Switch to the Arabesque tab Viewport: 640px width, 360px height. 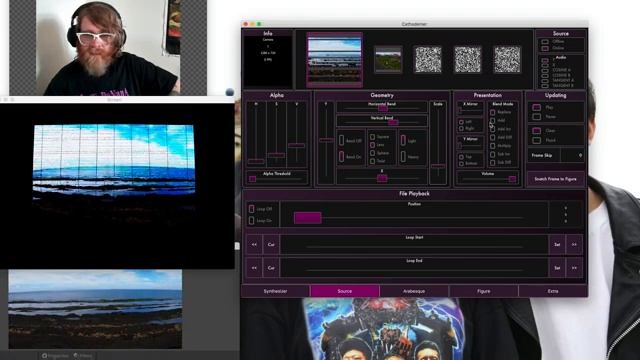tap(414, 291)
